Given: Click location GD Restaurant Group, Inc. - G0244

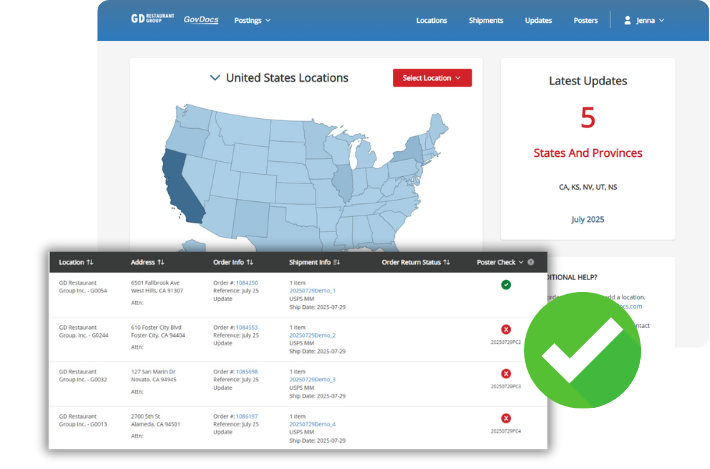Looking at the screenshot, I should point(83,331).
